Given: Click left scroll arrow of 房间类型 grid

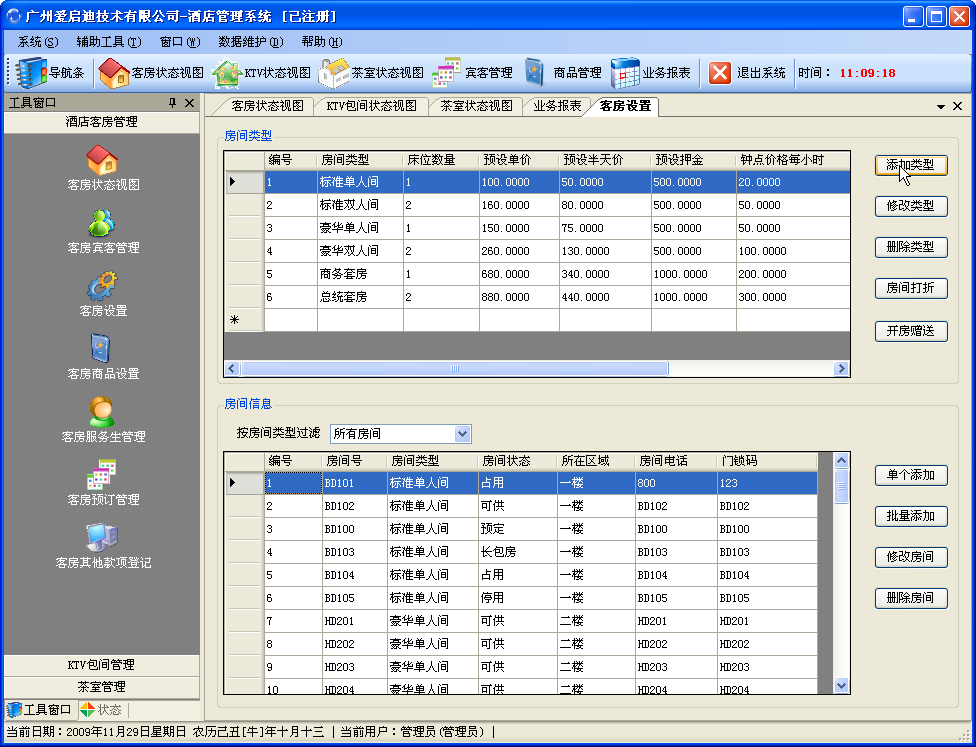Looking at the screenshot, I should coord(232,369).
